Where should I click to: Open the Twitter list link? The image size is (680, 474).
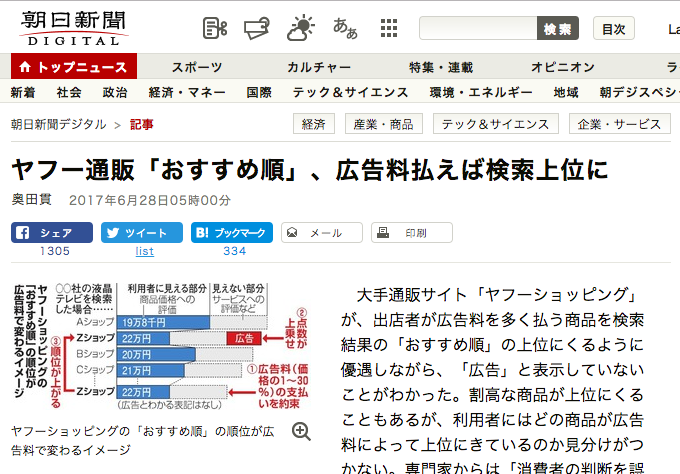144,251
